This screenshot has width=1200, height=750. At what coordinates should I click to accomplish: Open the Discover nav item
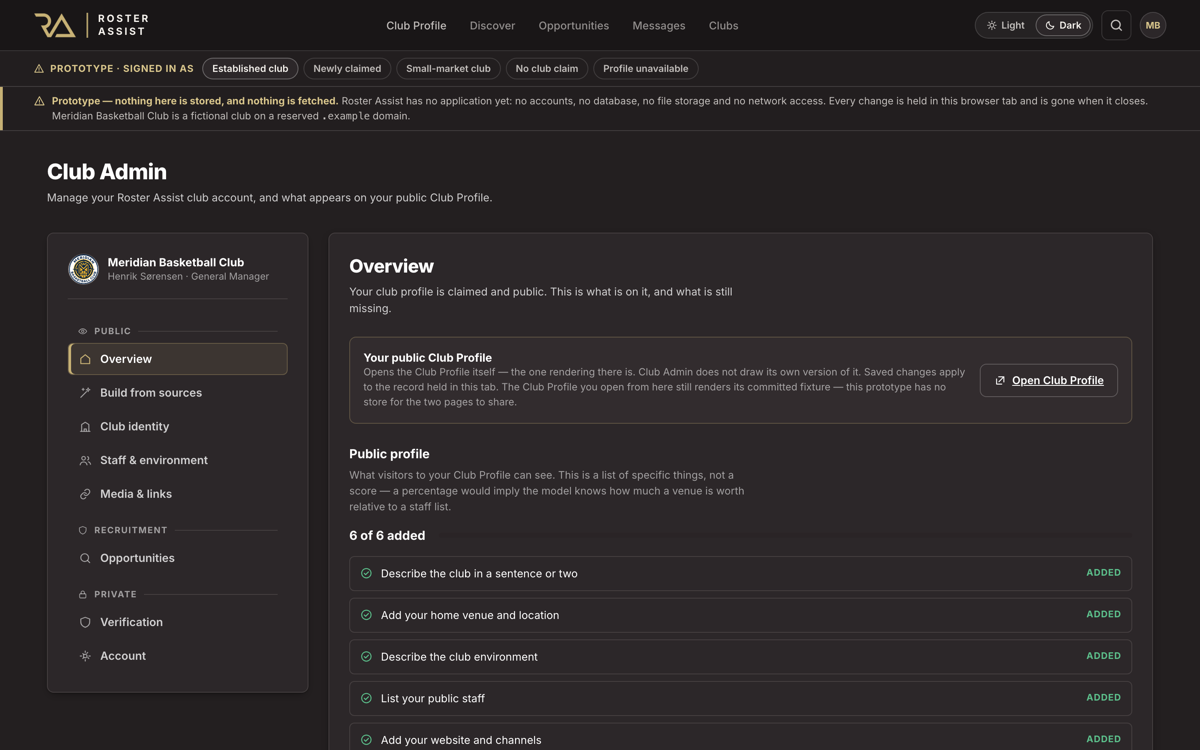pyautogui.click(x=492, y=25)
